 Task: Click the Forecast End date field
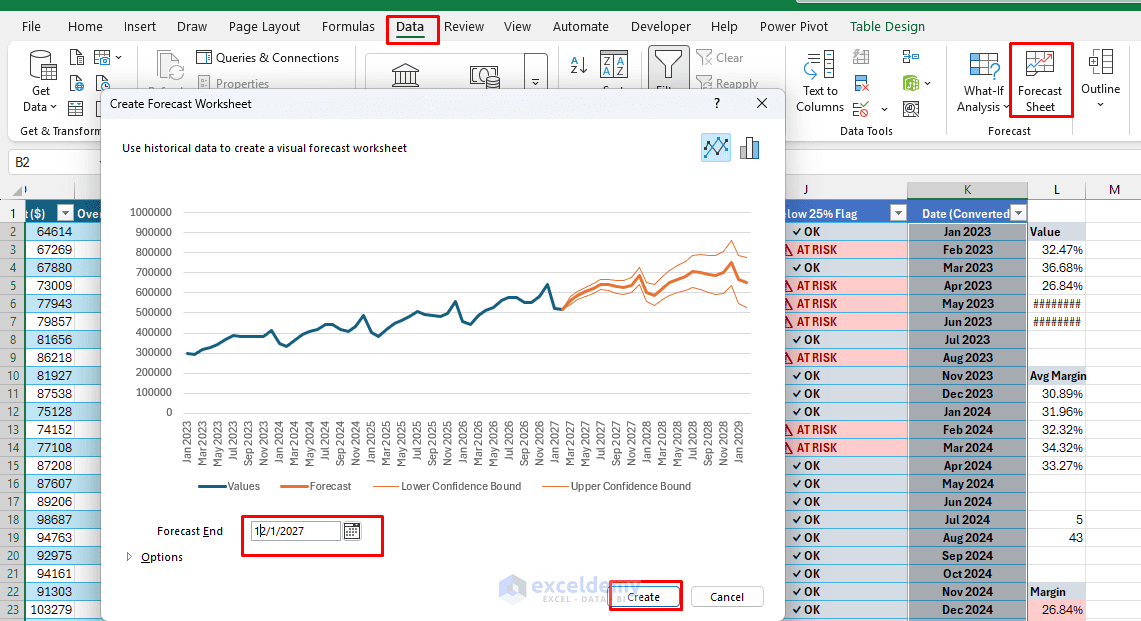click(x=295, y=531)
